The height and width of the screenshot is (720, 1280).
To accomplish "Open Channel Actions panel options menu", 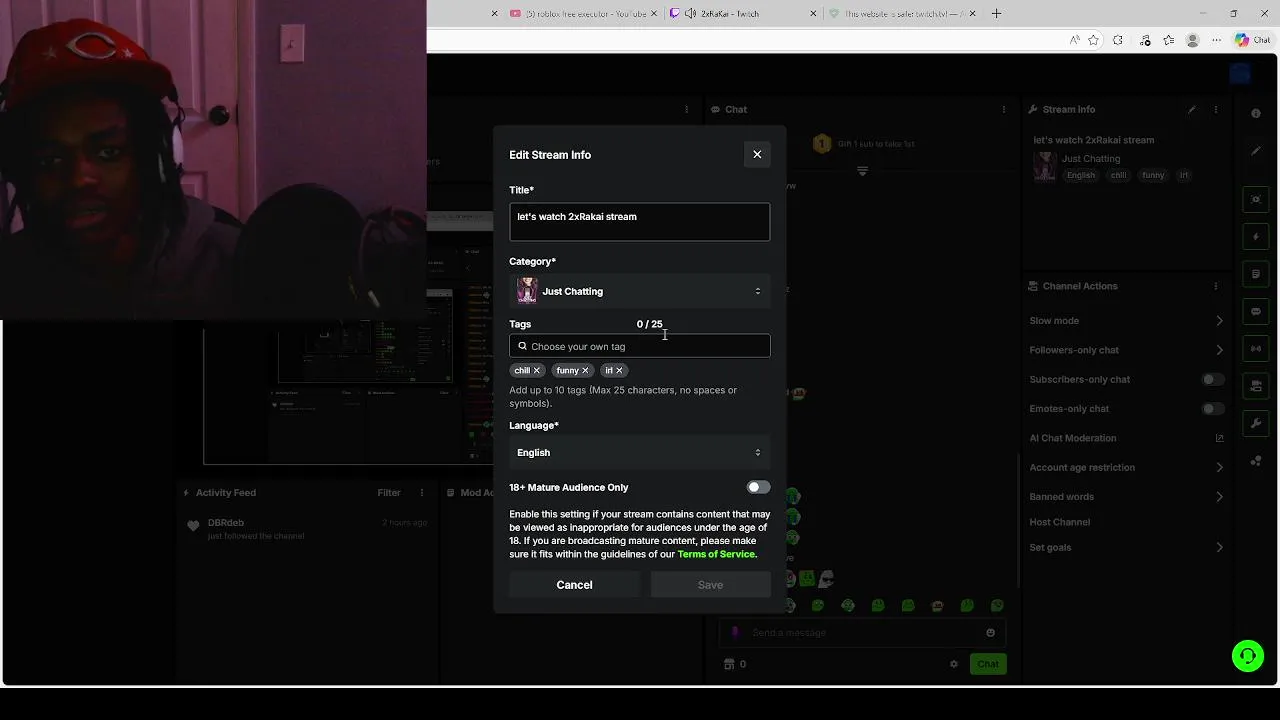I will [1216, 286].
